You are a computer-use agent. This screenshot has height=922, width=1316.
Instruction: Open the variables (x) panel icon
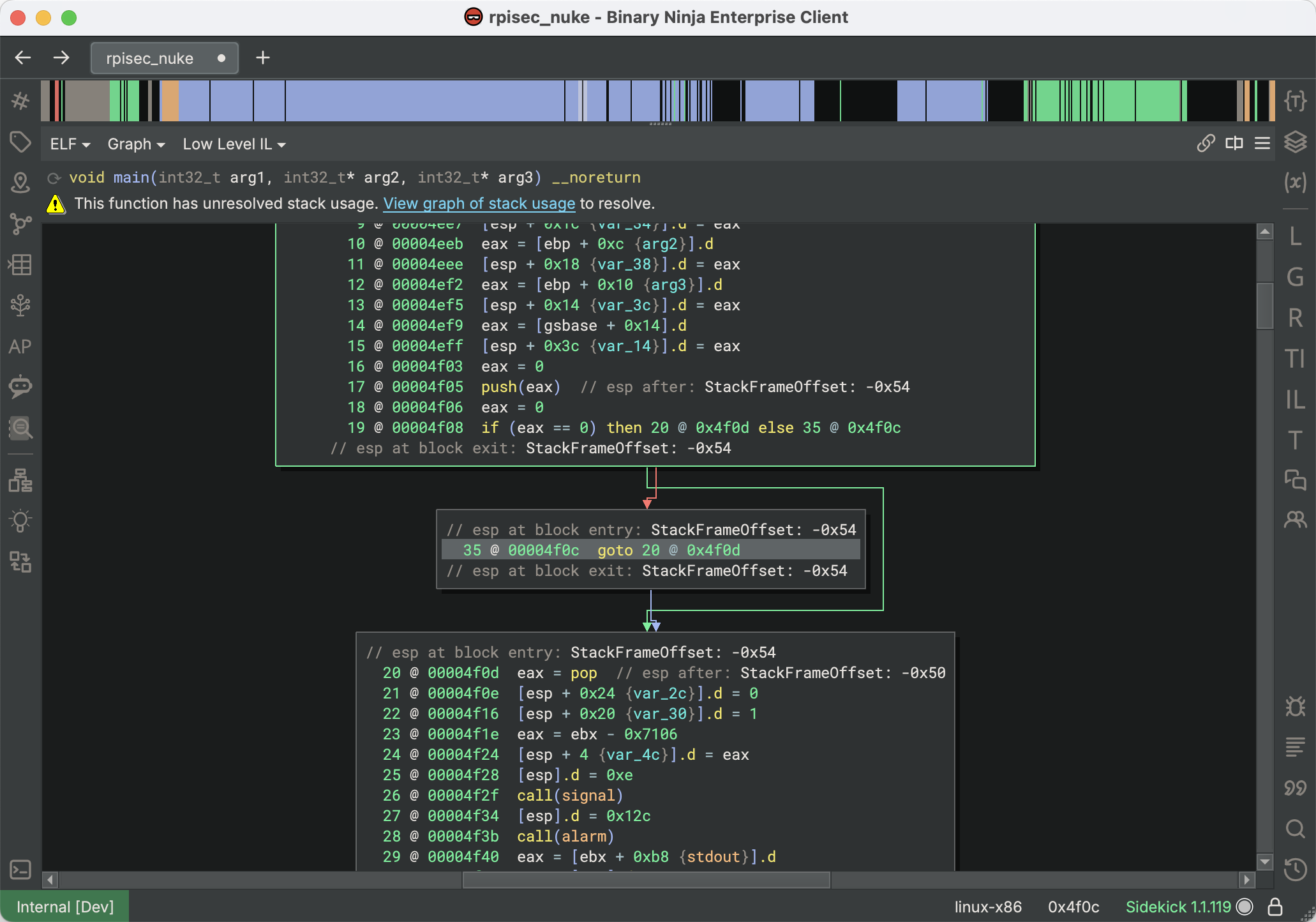coord(1295,183)
